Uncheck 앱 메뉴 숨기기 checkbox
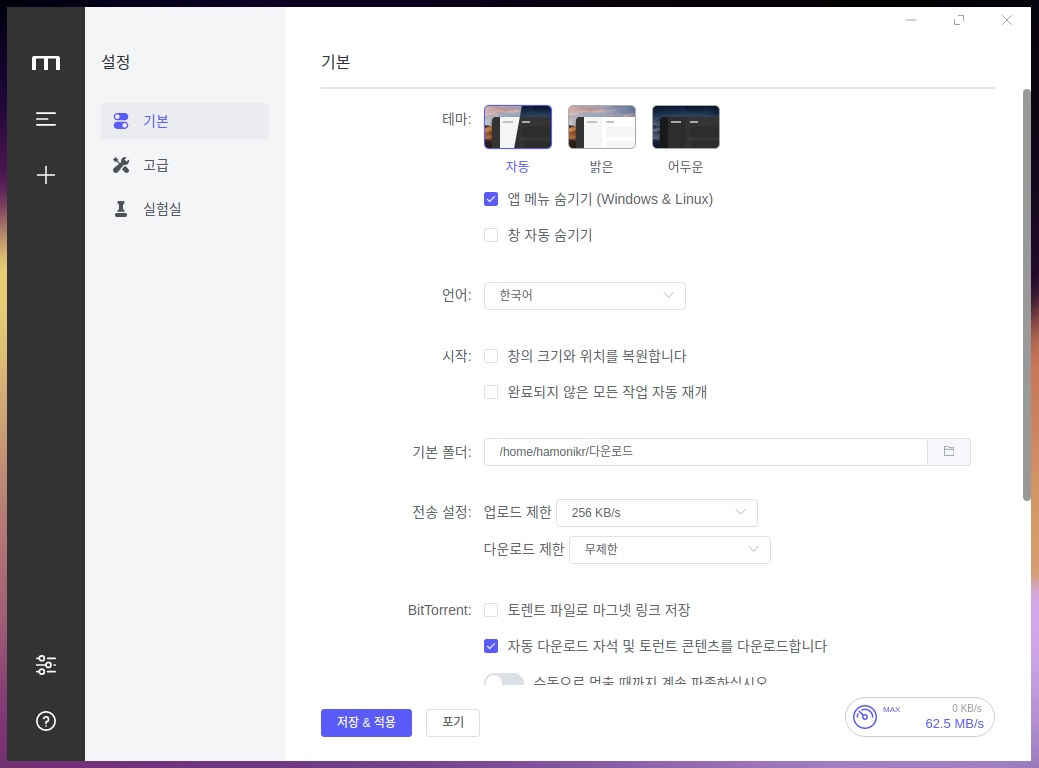Screen dimensions: 1039x768 pos(491,199)
